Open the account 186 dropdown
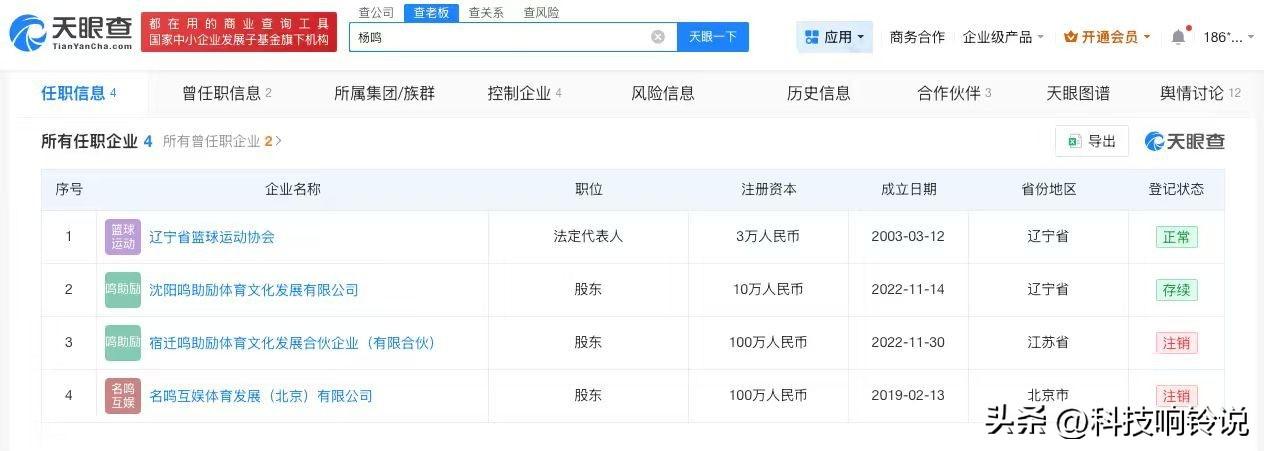The height and width of the screenshot is (451, 1264). [x=1228, y=37]
